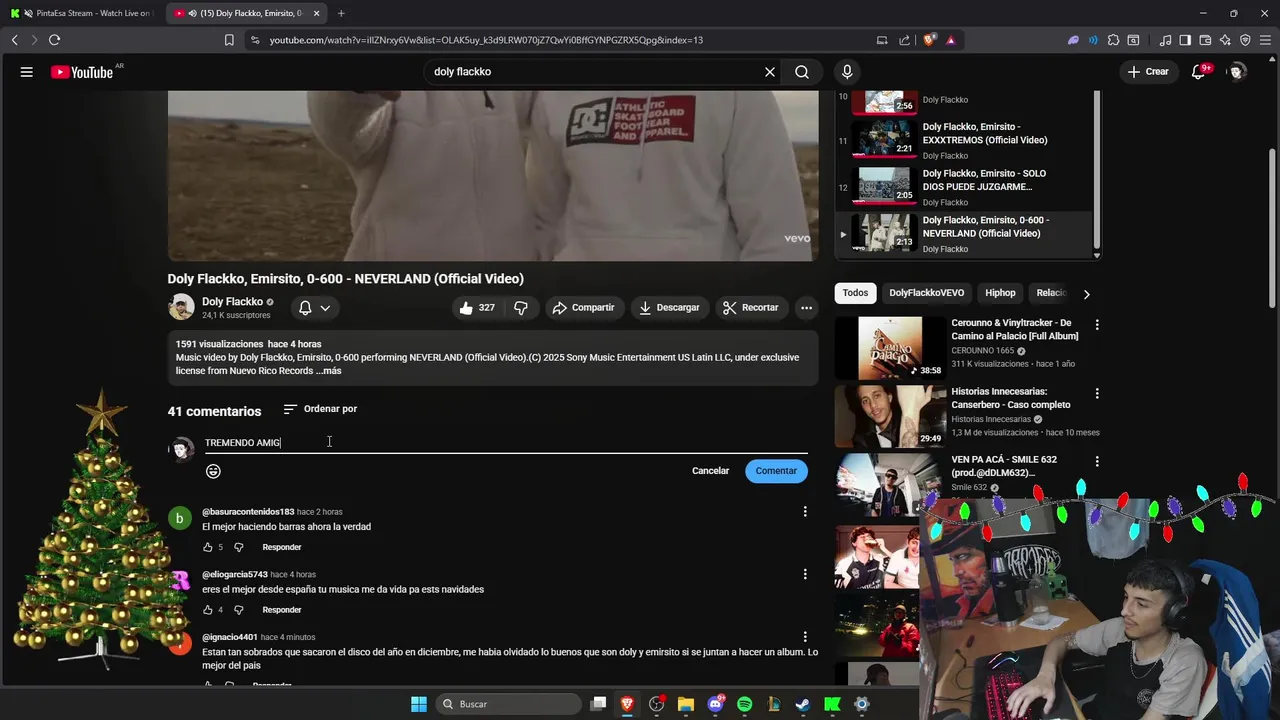
Task: Open the emoji picker for comment
Action: pos(213,471)
